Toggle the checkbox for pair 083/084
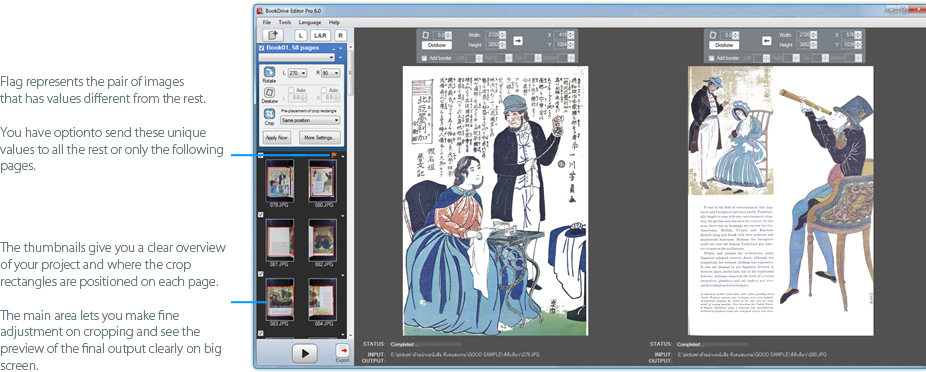The image size is (926, 372). click(x=261, y=275)
